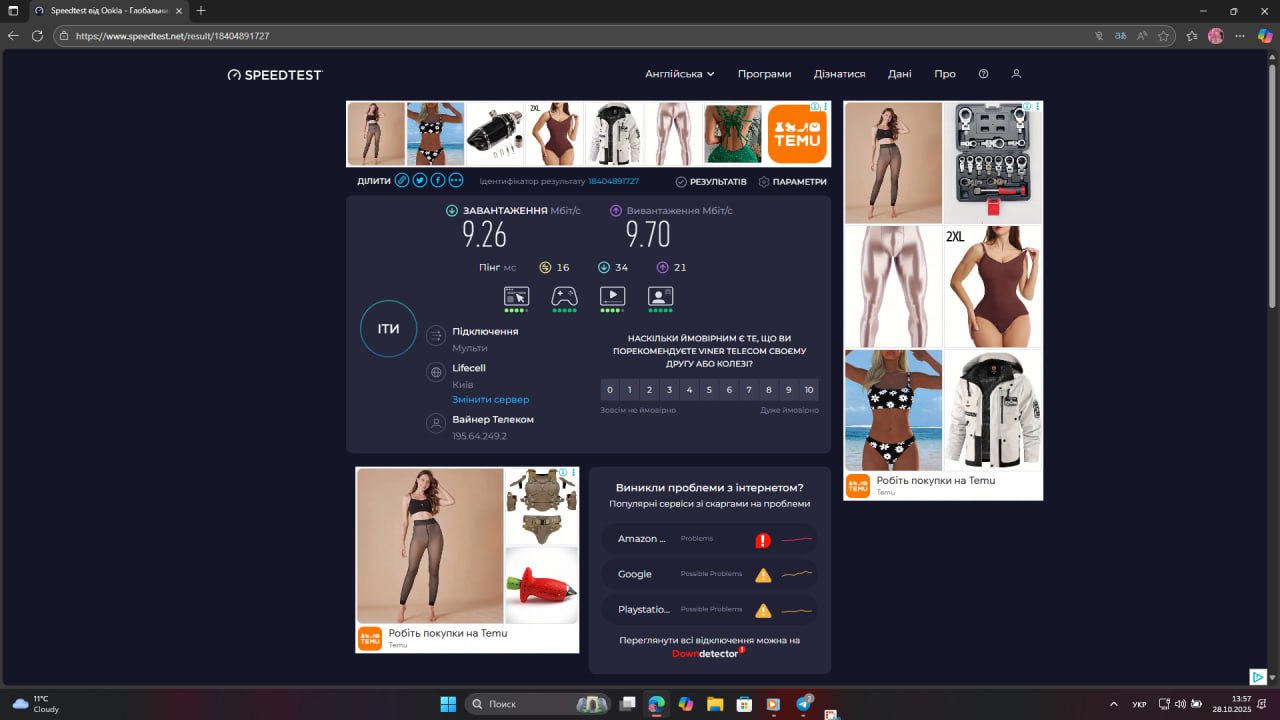Click the multi connections icon beside Підключення
Screen dimensions: 1280x720
click(436, 336)
